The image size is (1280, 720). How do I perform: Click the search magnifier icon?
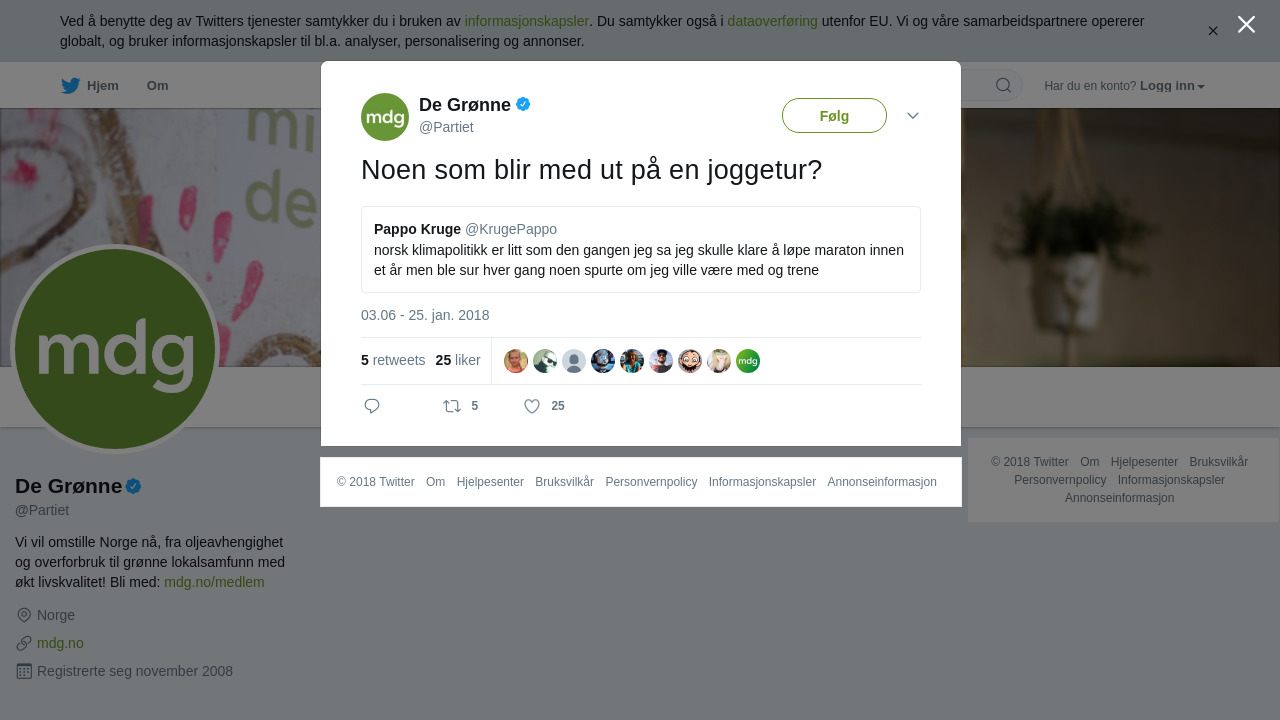click(x=1003, y=85)
